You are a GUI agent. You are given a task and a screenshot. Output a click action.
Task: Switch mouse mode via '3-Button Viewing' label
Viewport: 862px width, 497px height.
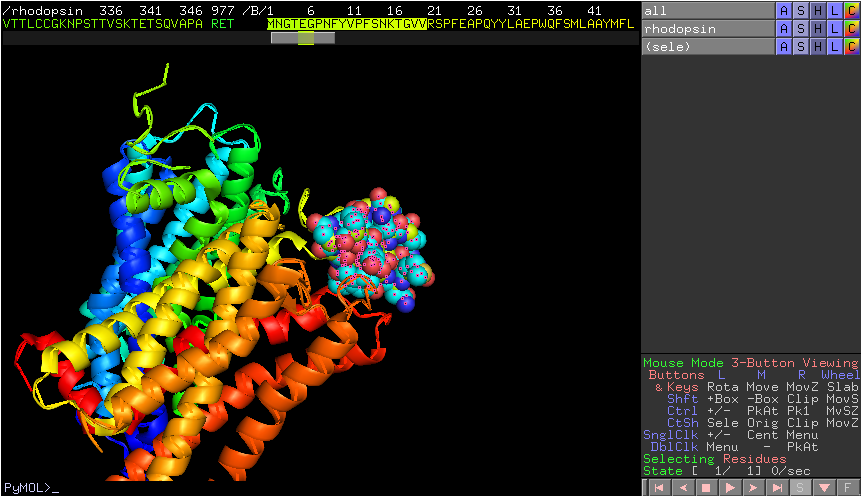[x=795, y=363]
